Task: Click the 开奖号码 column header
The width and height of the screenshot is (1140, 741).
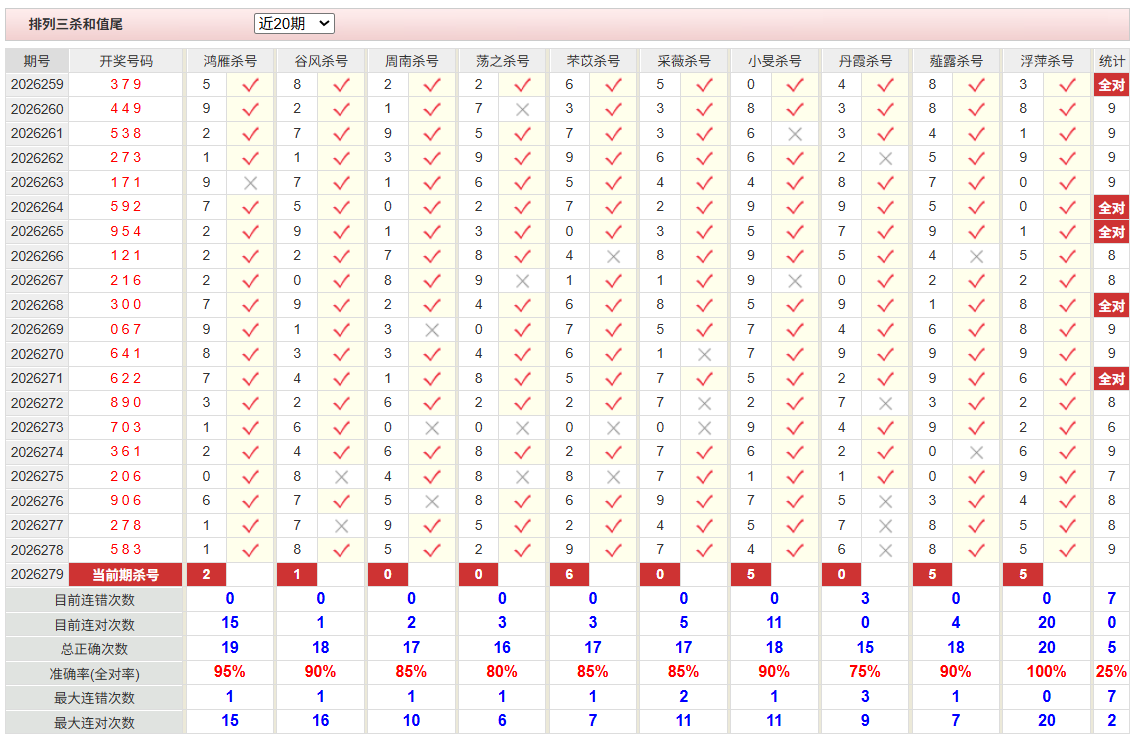Action: (126, 61)
